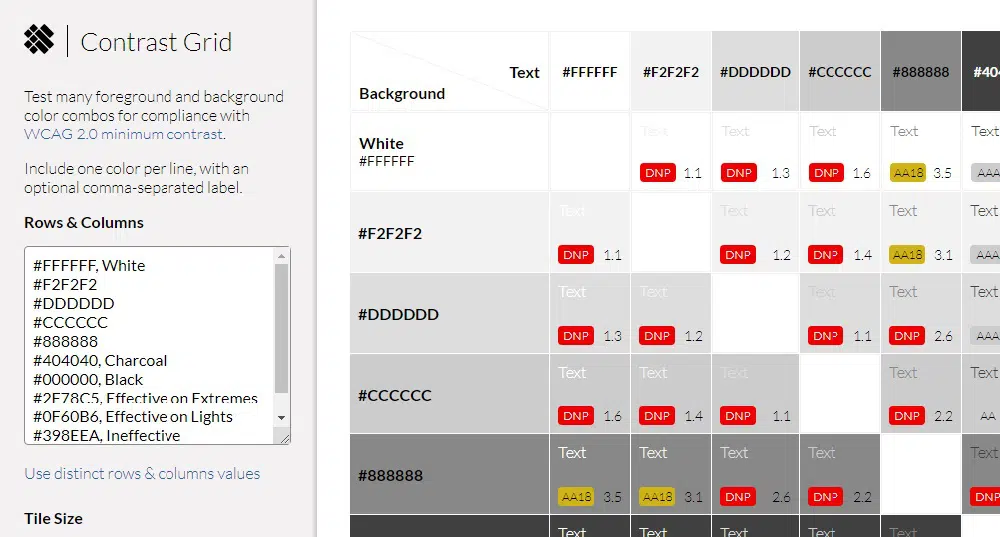Viewport: 1000px width, 537px height.
Task: Click the Contrast Grid logo icon
Action: tap(39, 40)
